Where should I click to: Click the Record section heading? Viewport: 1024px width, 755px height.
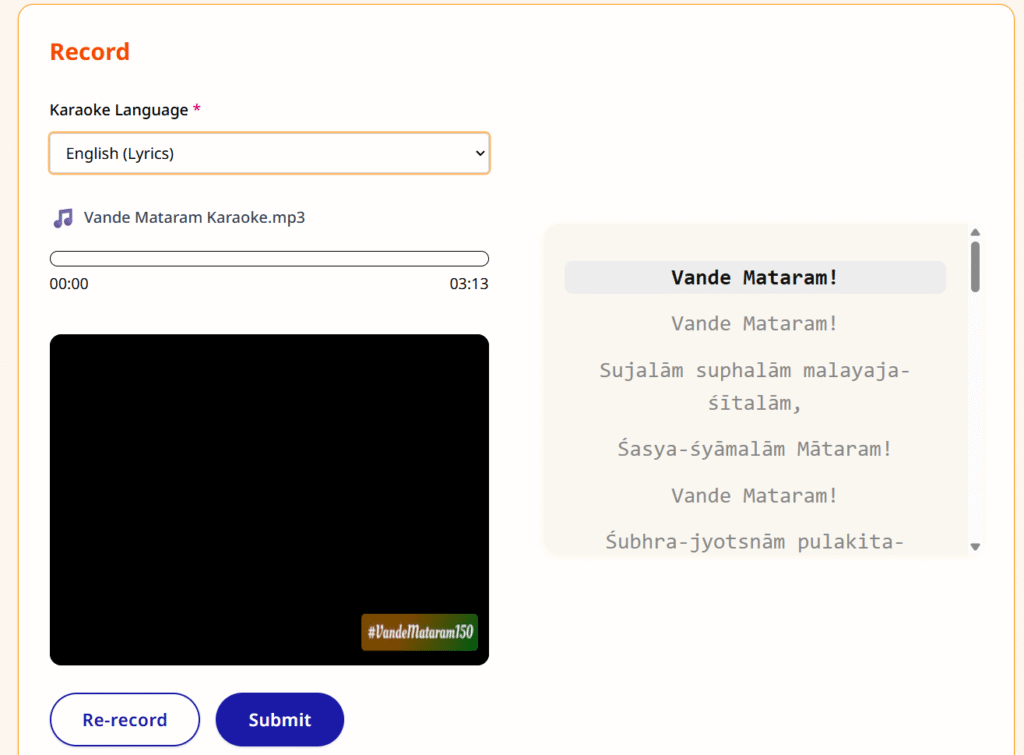[x=90, y=52]
